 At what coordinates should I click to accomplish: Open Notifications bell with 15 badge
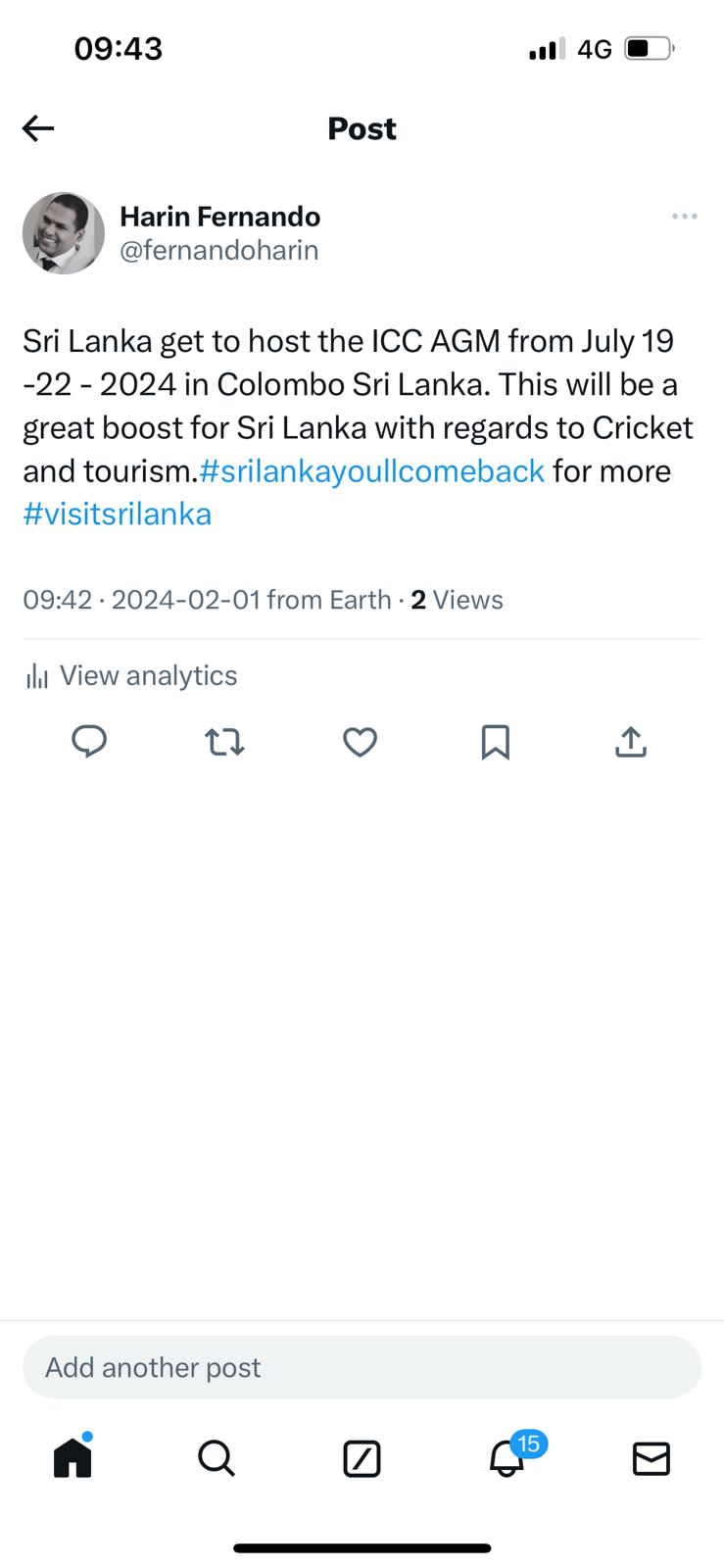coord(507,1458)
